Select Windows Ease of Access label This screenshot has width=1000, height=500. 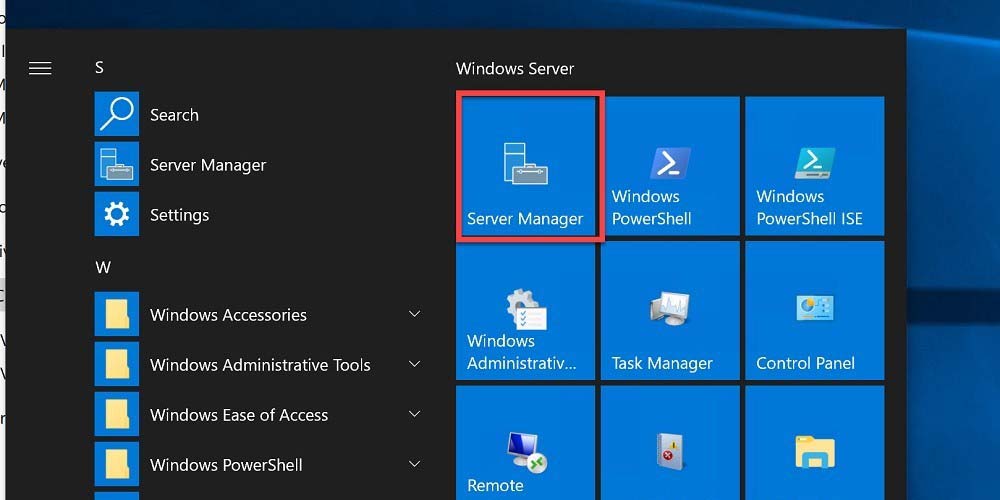click(x=239, y=415)
